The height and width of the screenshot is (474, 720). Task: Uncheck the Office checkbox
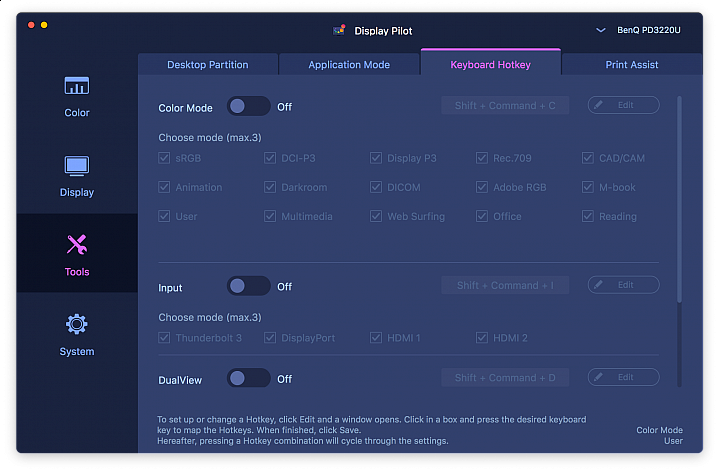482,216
